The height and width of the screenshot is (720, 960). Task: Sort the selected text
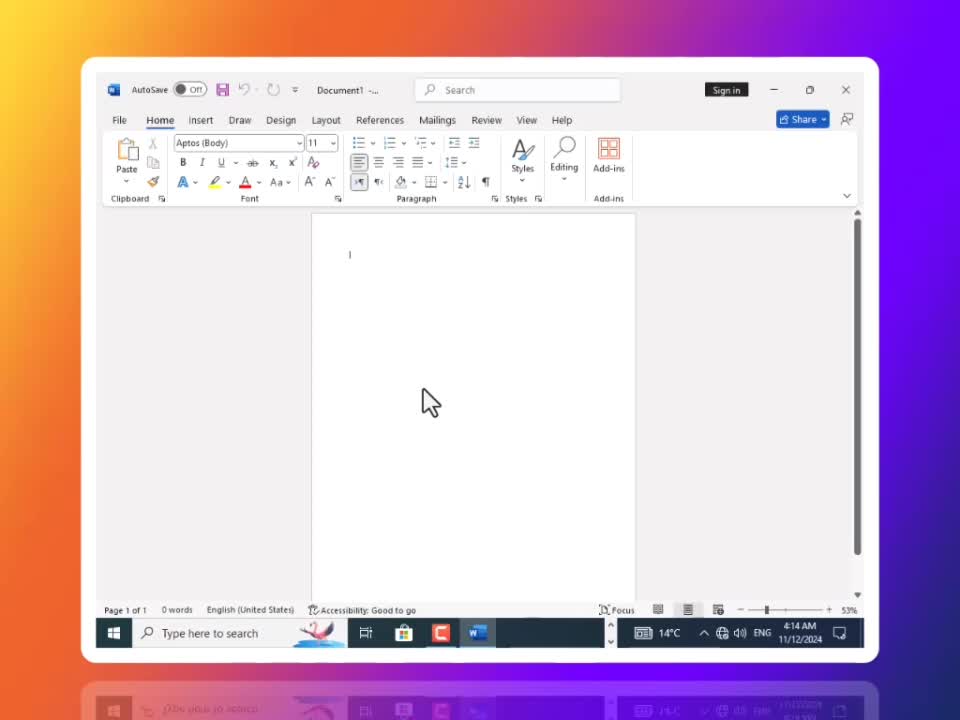pyautogui.click(x=464, y=182)
